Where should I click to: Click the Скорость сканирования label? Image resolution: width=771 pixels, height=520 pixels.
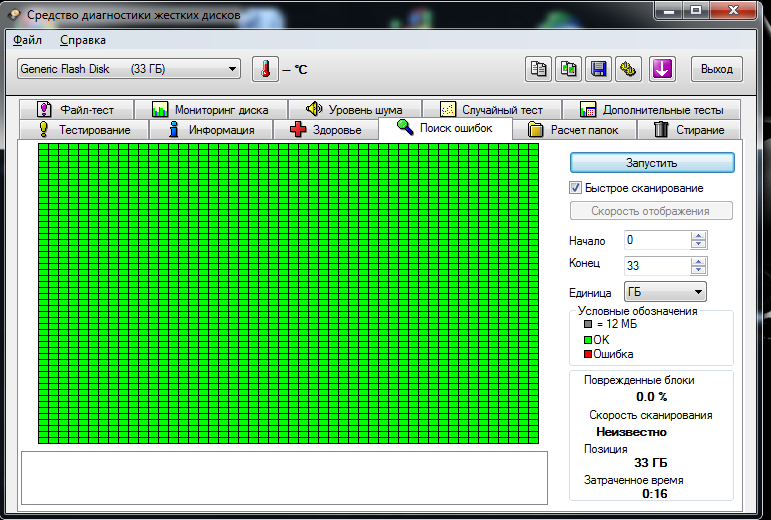pyautogui.click(x=651, y=415)
